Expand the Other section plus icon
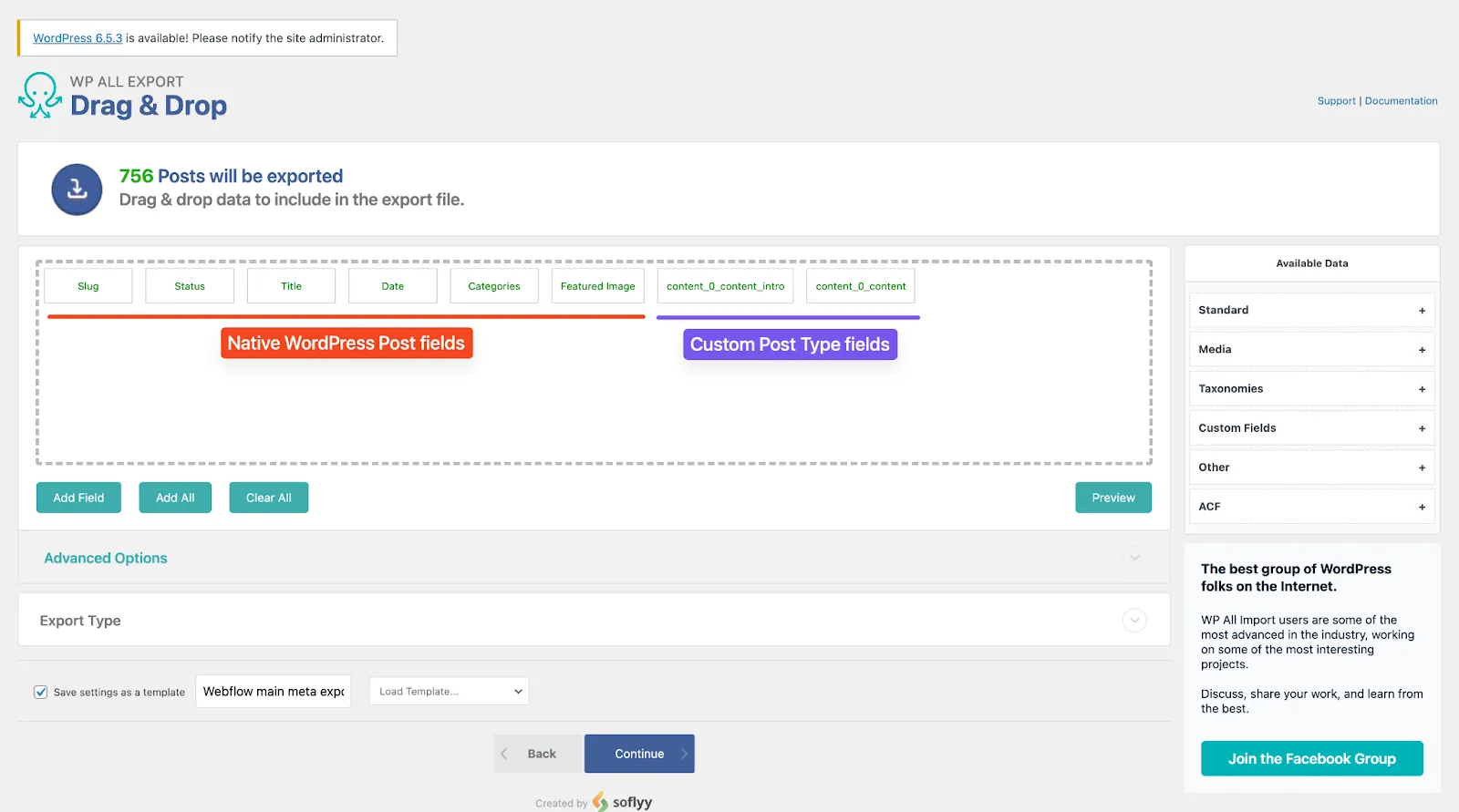The image size is (1459, 812). 1422,468
